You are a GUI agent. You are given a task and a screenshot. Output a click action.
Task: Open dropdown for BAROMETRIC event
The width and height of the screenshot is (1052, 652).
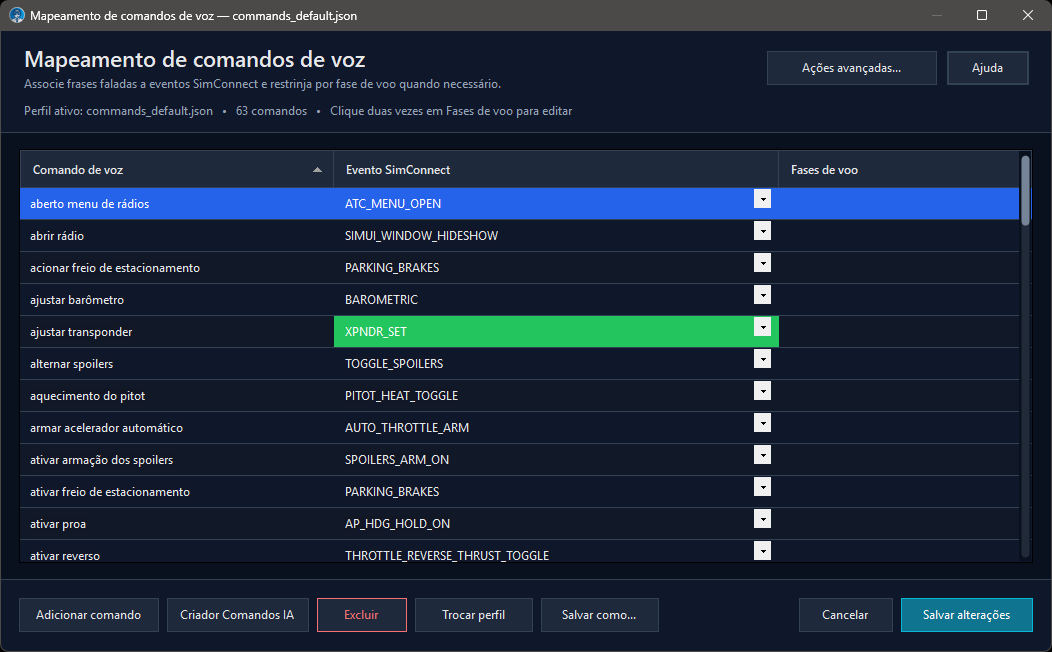[x=762, y=295]
